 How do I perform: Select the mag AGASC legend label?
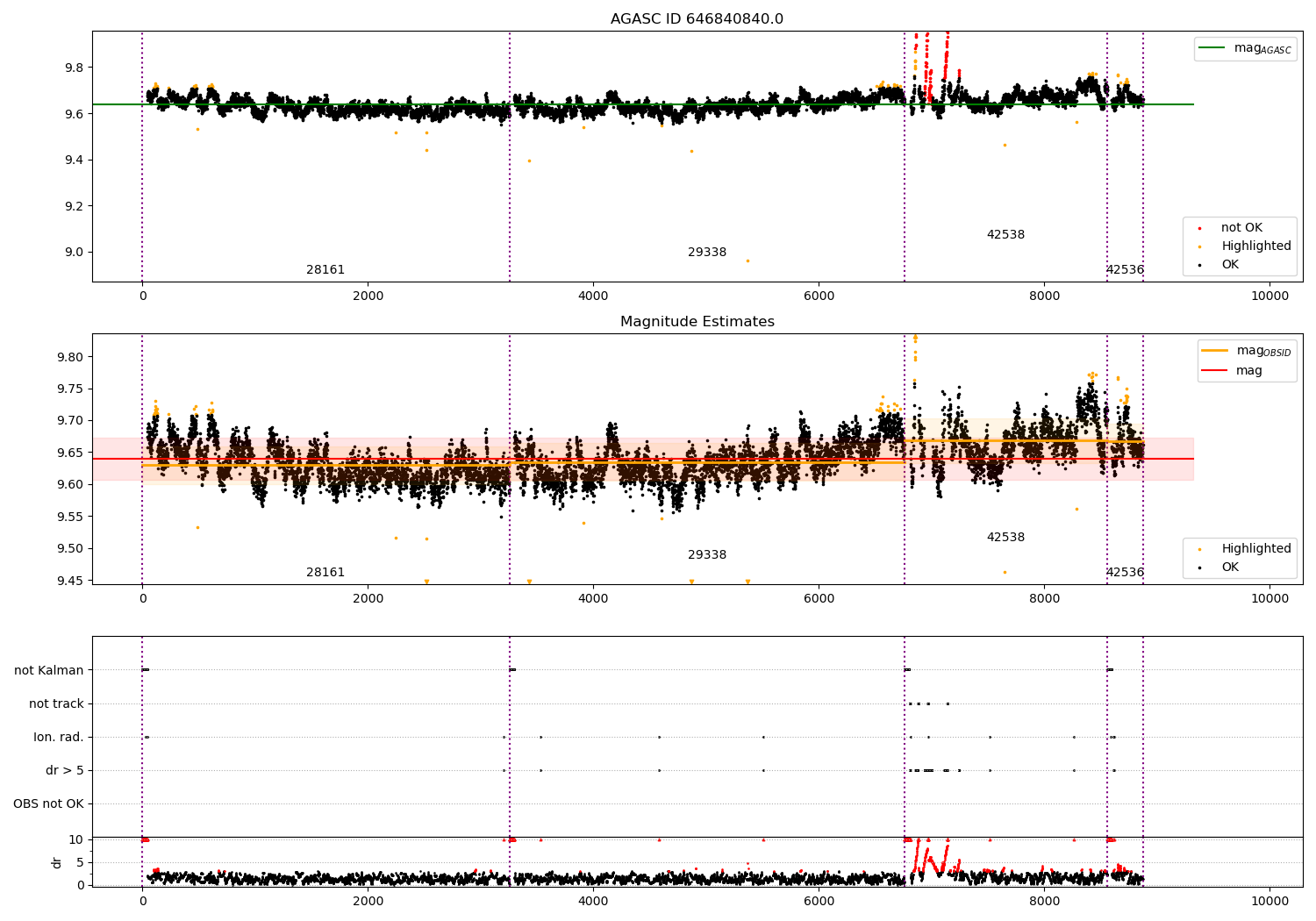(1262, 48)
